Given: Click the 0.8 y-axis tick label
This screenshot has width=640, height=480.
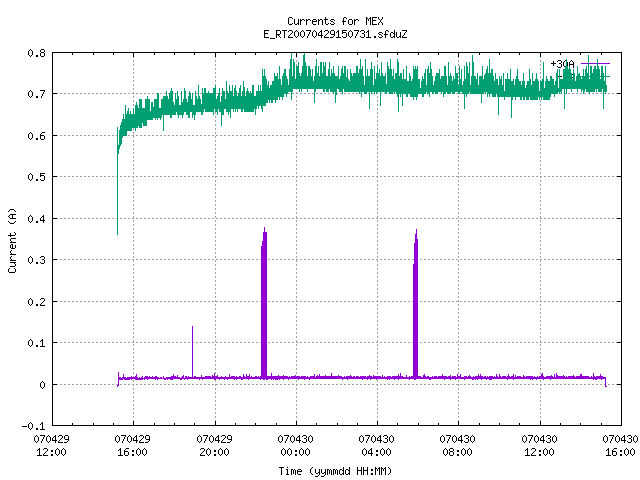Looking at the screenshot, I should pyautogui.click(x=36, y=53).
